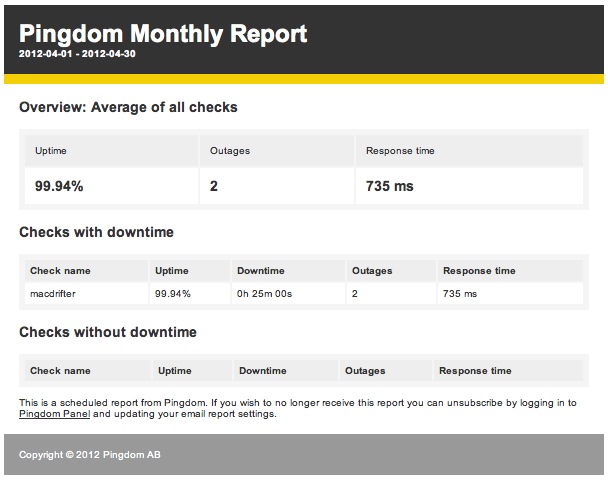
Task: Click Uptime header in Checks with downtime table
Action: click(172, 271)
